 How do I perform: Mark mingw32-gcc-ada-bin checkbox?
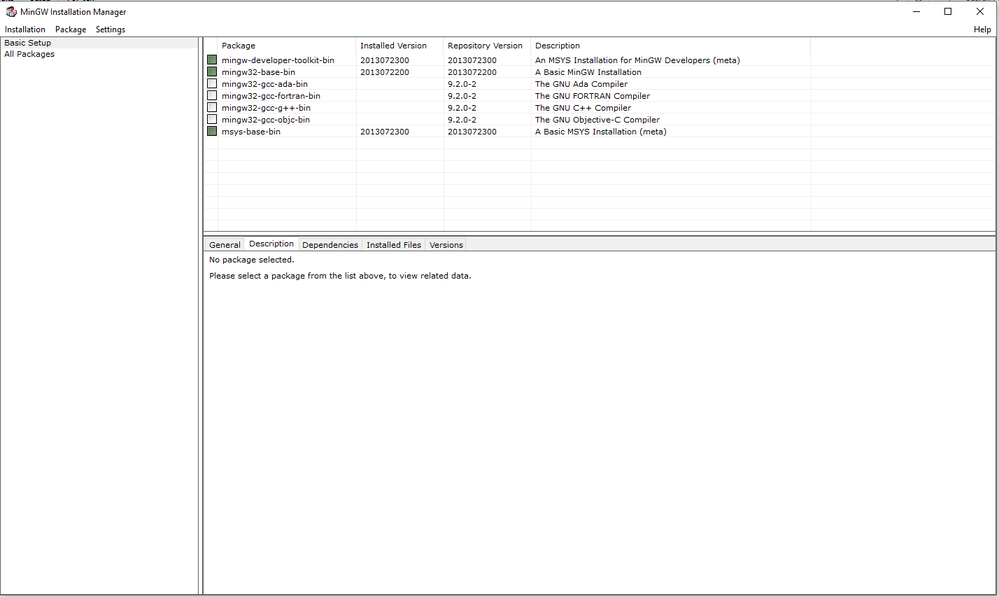(212, 83)
